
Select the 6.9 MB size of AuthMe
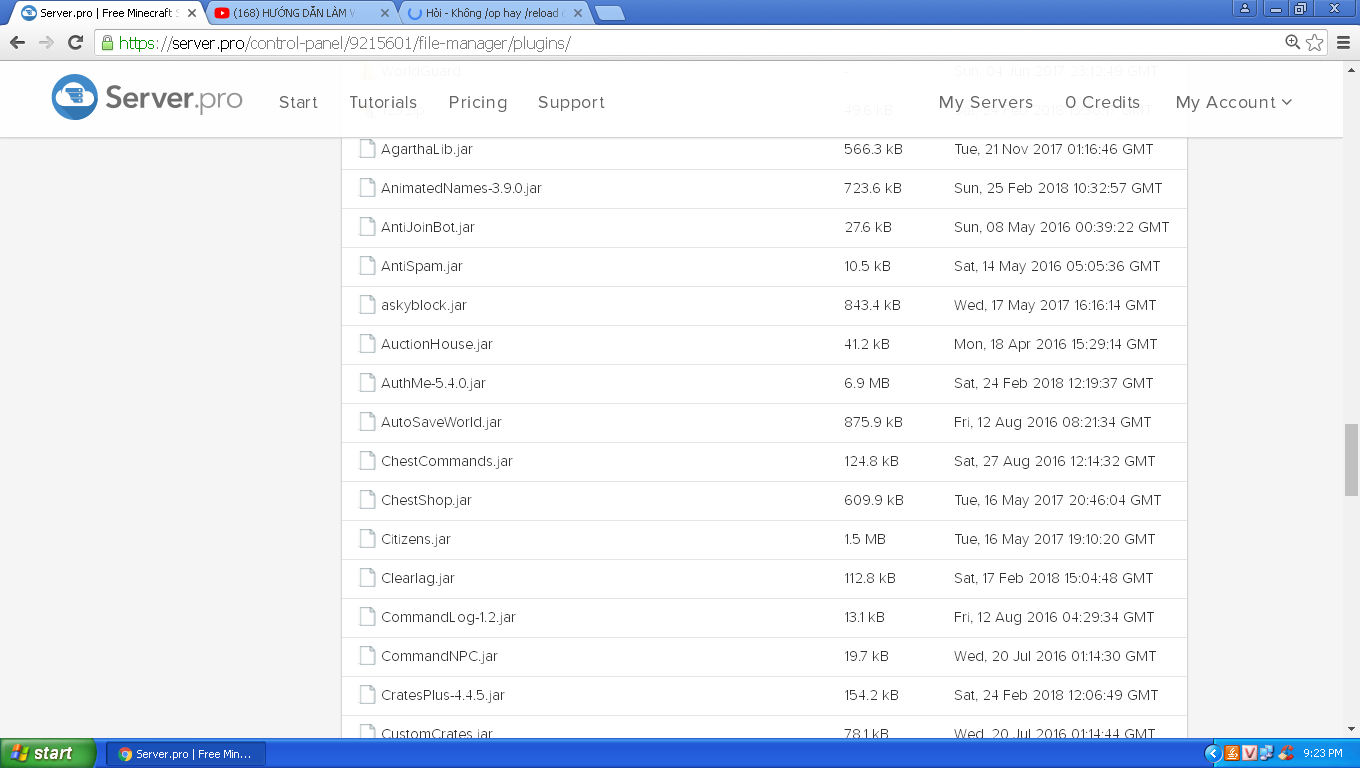point(867,383)
